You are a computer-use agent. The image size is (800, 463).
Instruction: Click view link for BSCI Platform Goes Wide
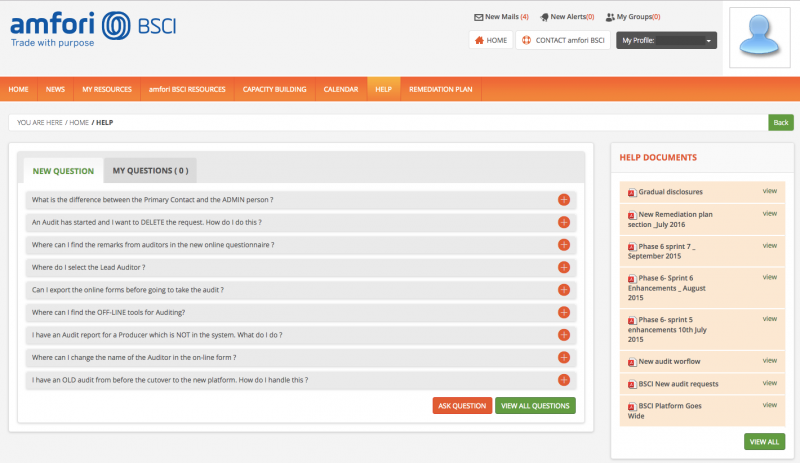[769, 404]
